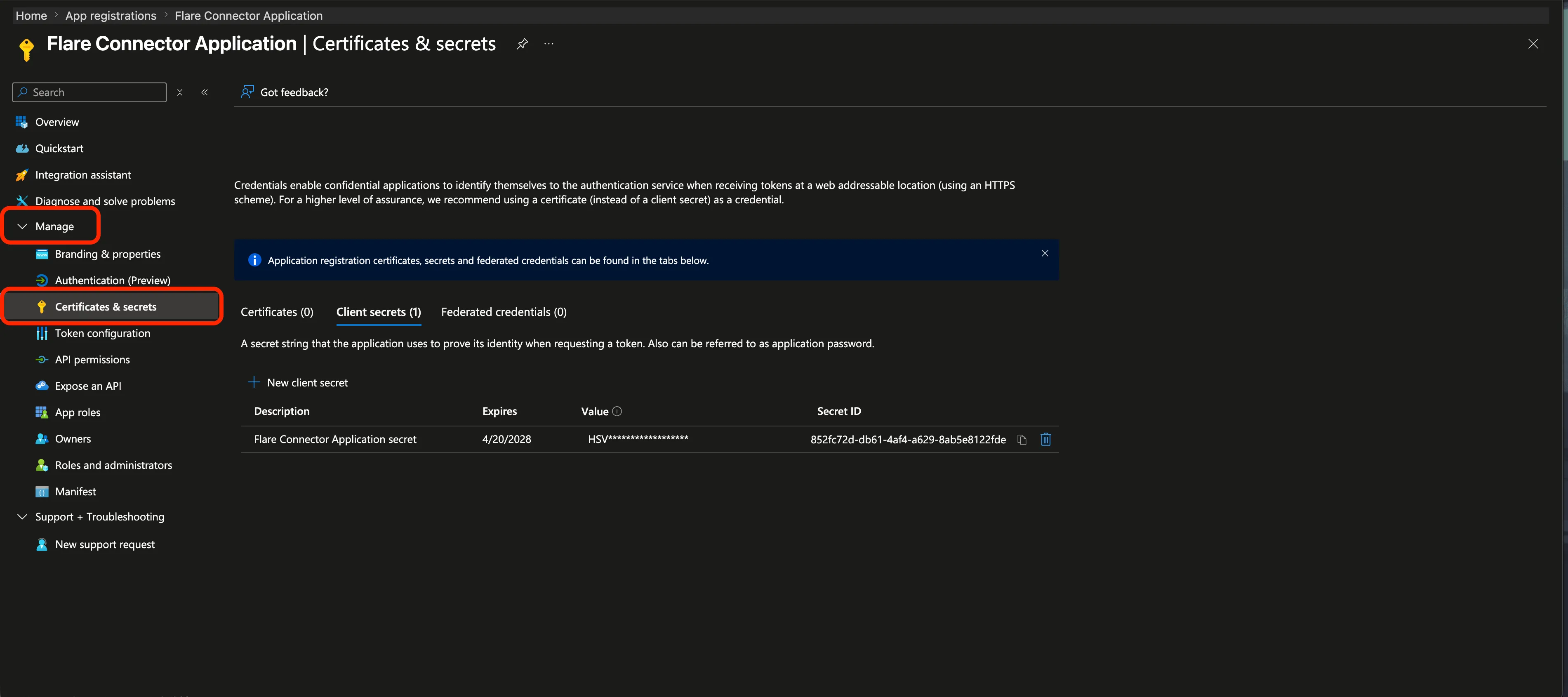Collapse the sidebar menu with double chevron

(x=205, y=92)
